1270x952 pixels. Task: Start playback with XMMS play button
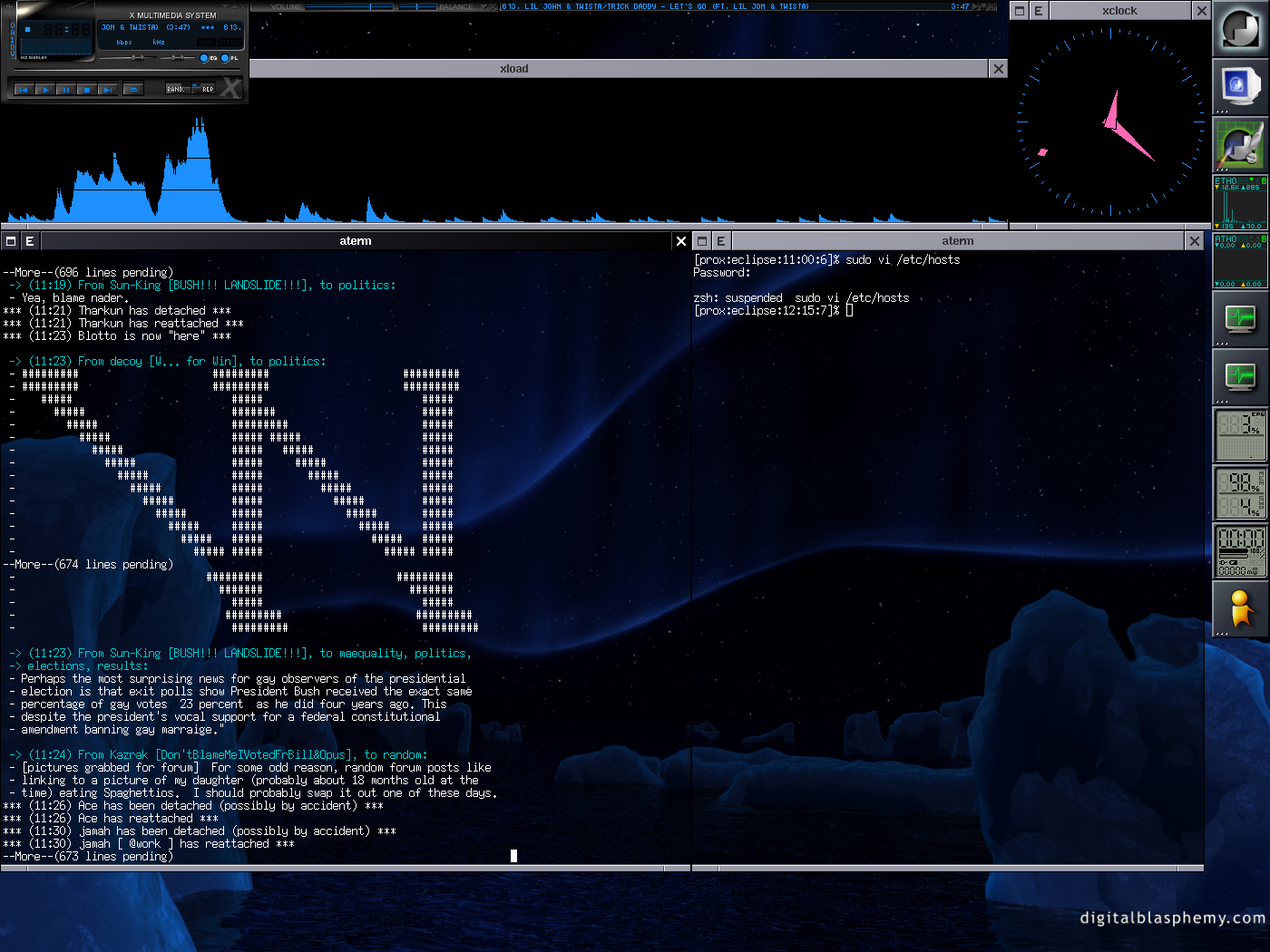point(45,89)
